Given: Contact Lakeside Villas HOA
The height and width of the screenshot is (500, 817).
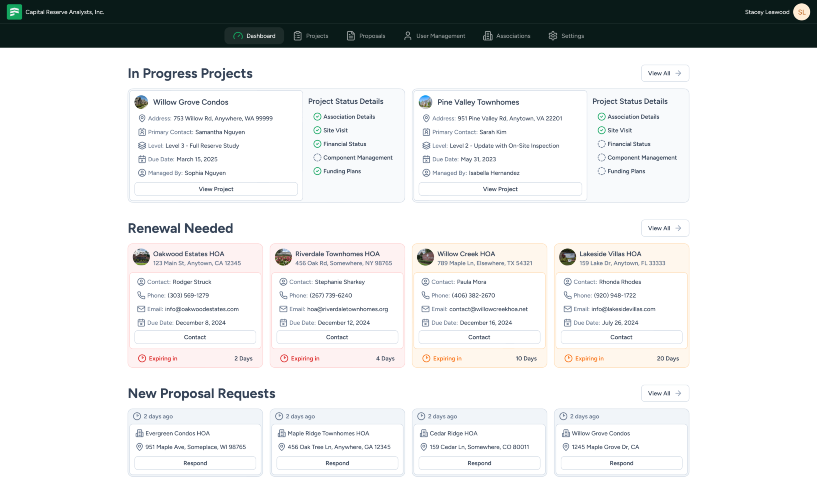Looking at the screenshot, I should [622, 337].
